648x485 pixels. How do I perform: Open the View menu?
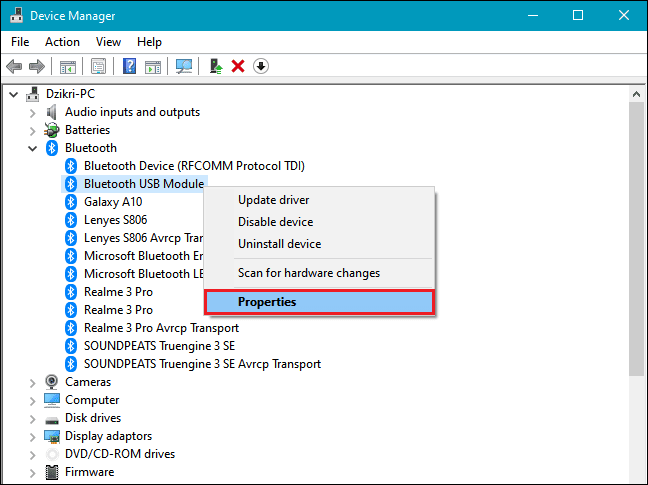click(108, 42)
